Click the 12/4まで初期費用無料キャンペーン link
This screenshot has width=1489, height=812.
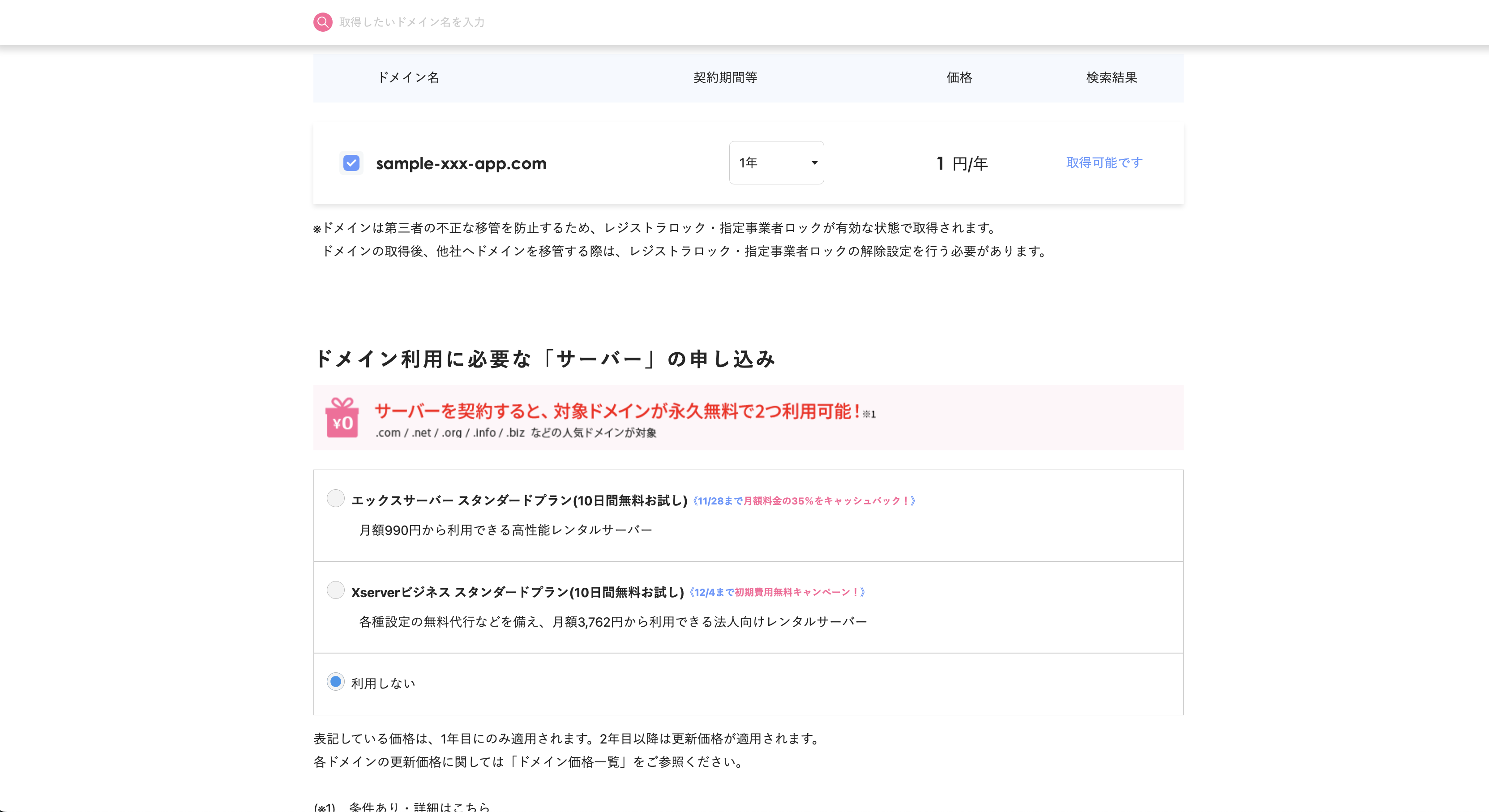coord(778,591)
